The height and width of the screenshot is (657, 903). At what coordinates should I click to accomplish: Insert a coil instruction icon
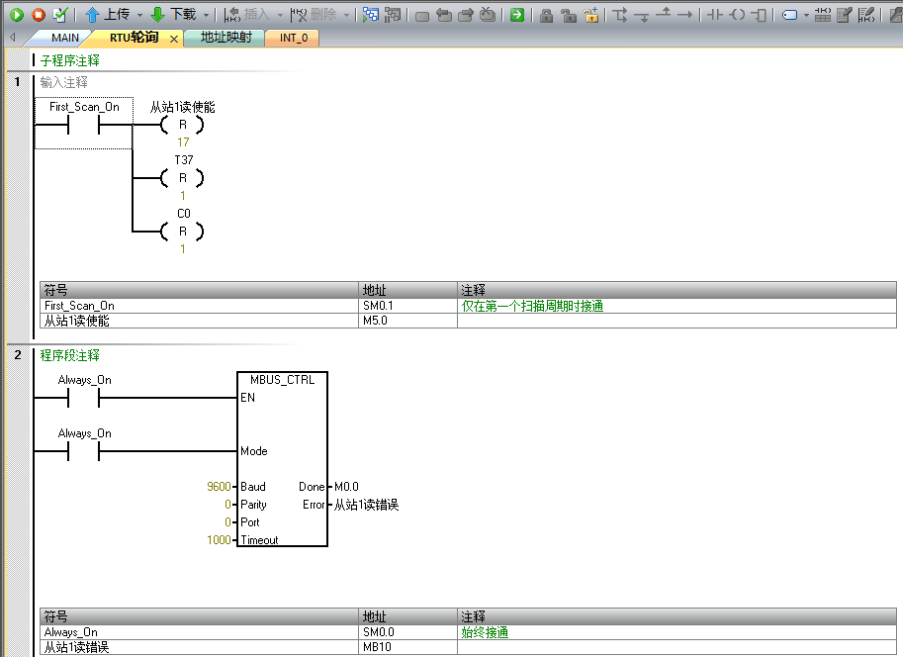(737, 15)
